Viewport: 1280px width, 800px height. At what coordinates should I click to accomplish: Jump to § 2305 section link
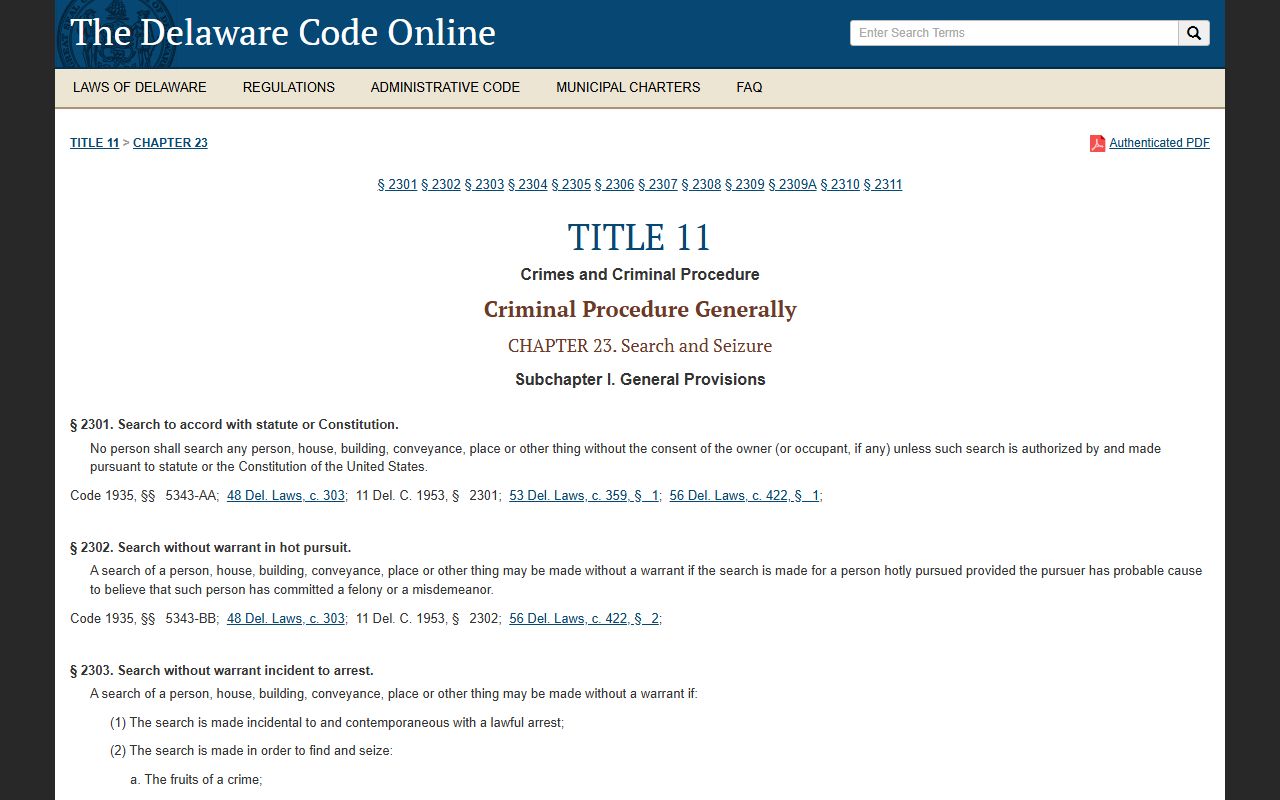(571, 184)
